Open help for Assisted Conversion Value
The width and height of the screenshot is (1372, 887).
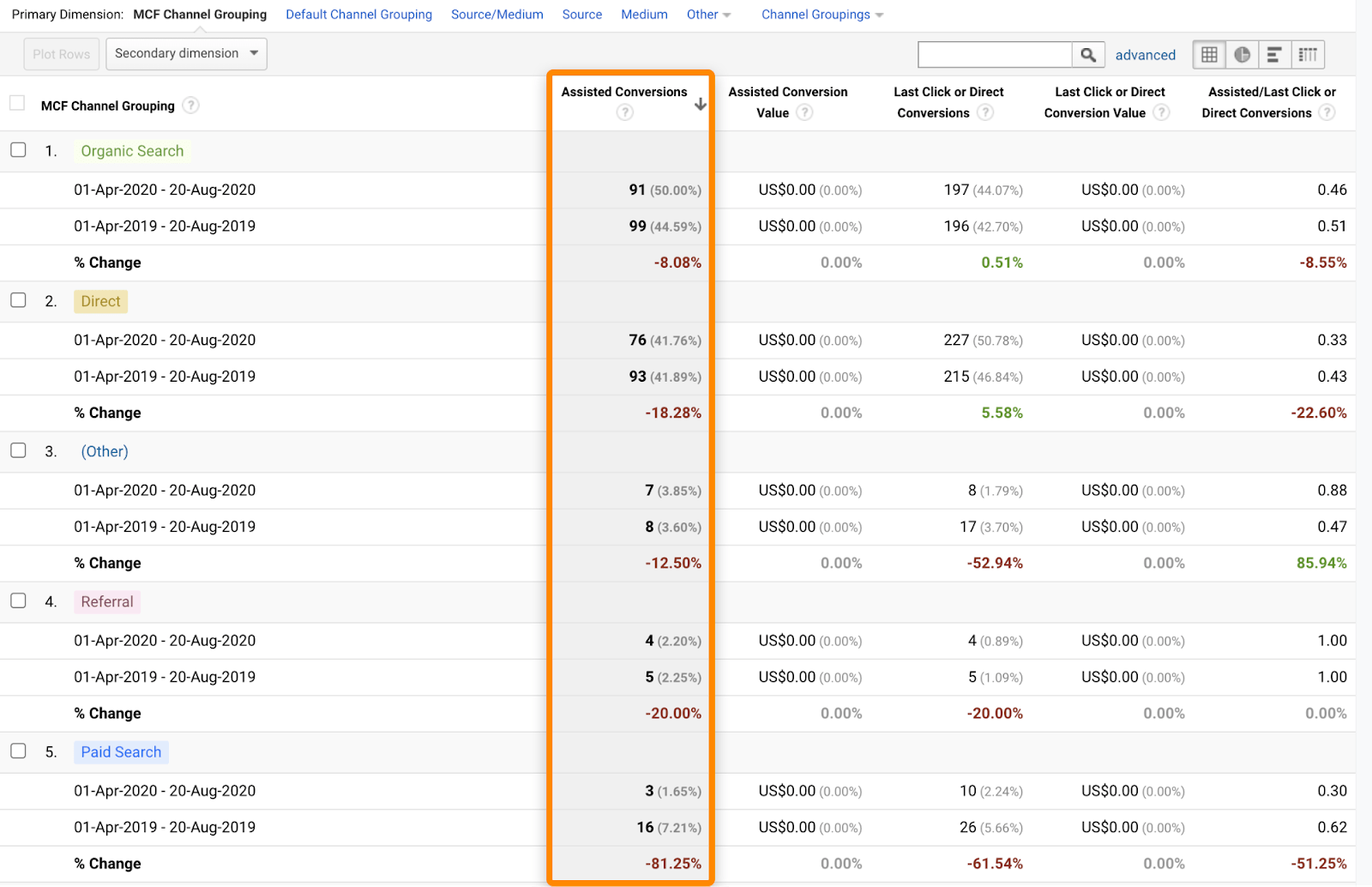pos(804,113)
